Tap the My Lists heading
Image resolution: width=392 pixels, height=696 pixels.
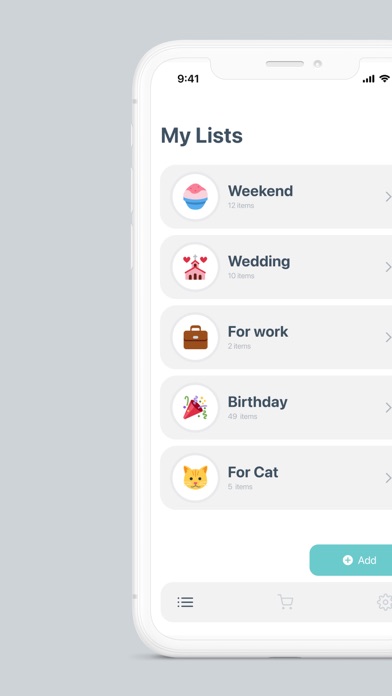tap(202, 135)
